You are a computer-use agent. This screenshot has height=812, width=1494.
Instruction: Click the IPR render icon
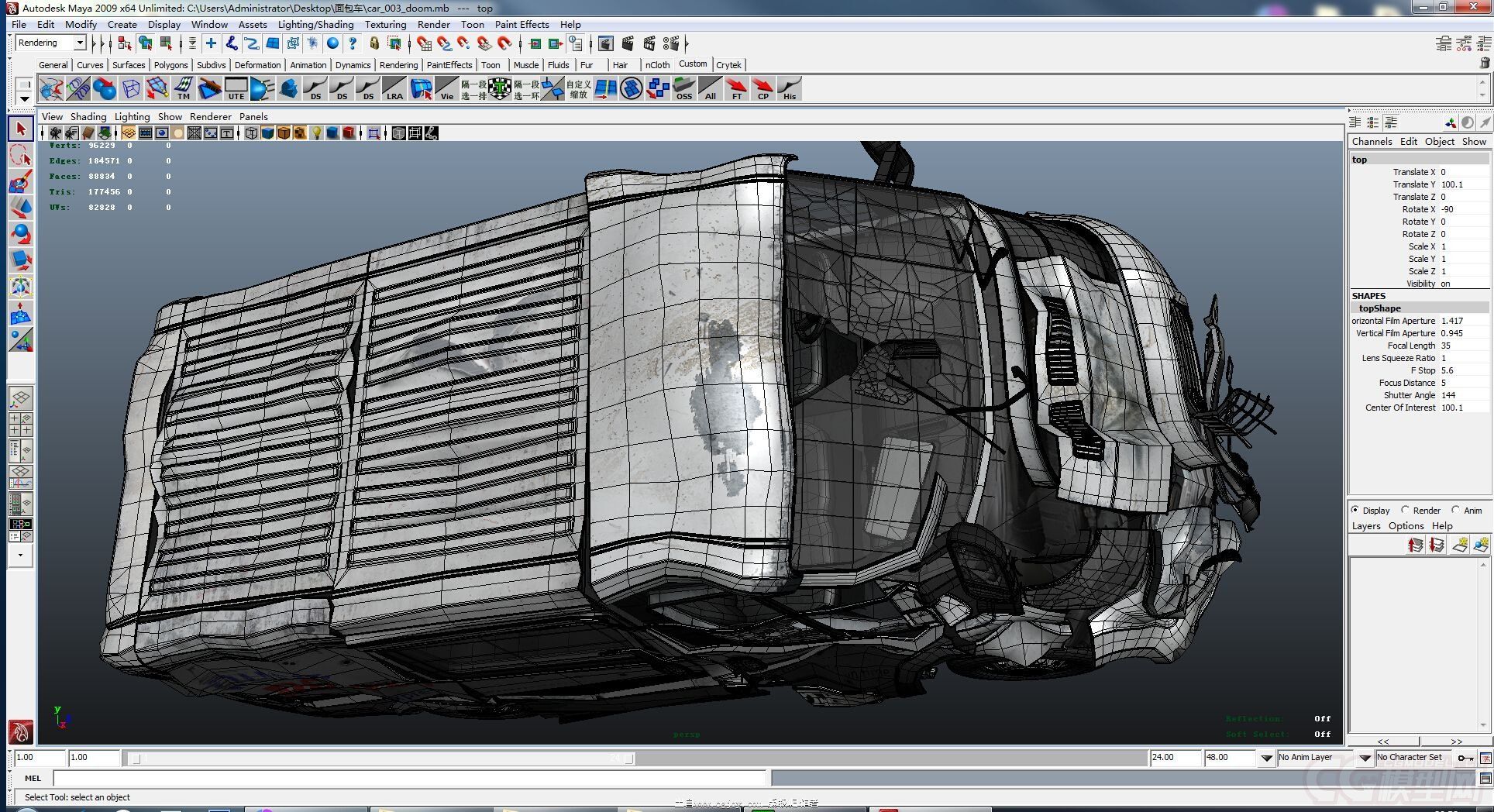(649, 43)
